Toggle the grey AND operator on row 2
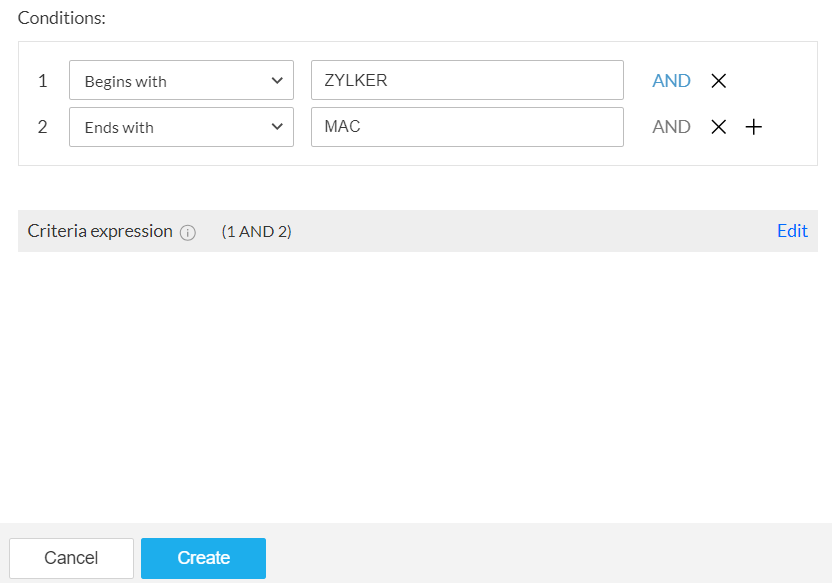832x583 pixels. pos(671,127)
